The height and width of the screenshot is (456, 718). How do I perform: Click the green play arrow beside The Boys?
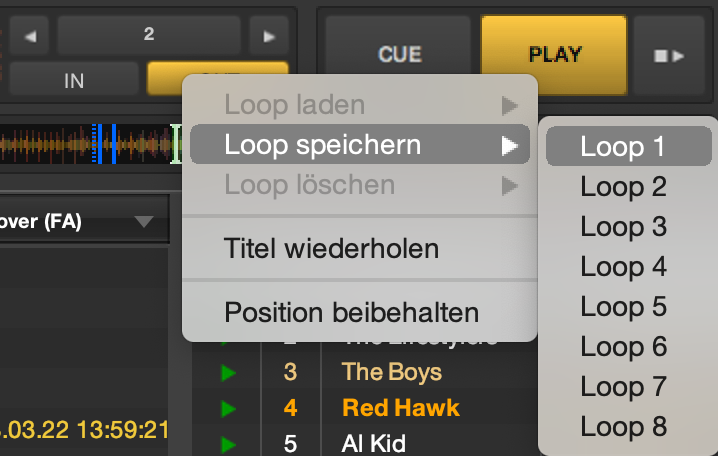click(228, 374)
